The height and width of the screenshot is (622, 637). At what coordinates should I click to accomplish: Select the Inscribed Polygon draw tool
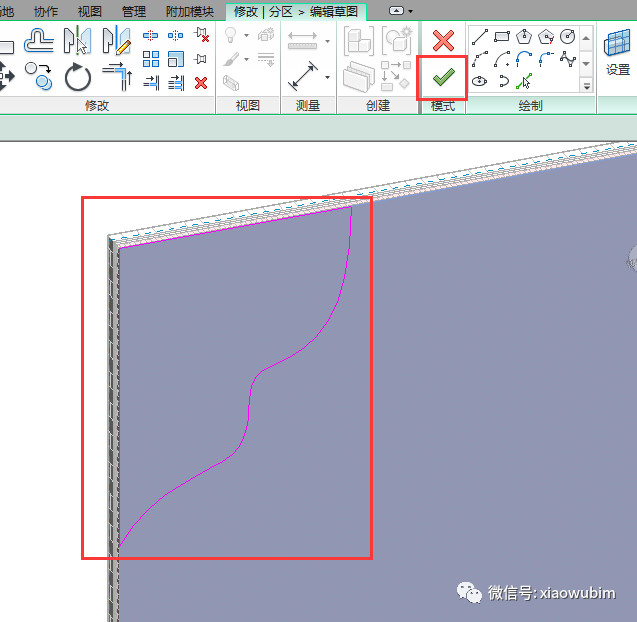(x=524, y=37)
